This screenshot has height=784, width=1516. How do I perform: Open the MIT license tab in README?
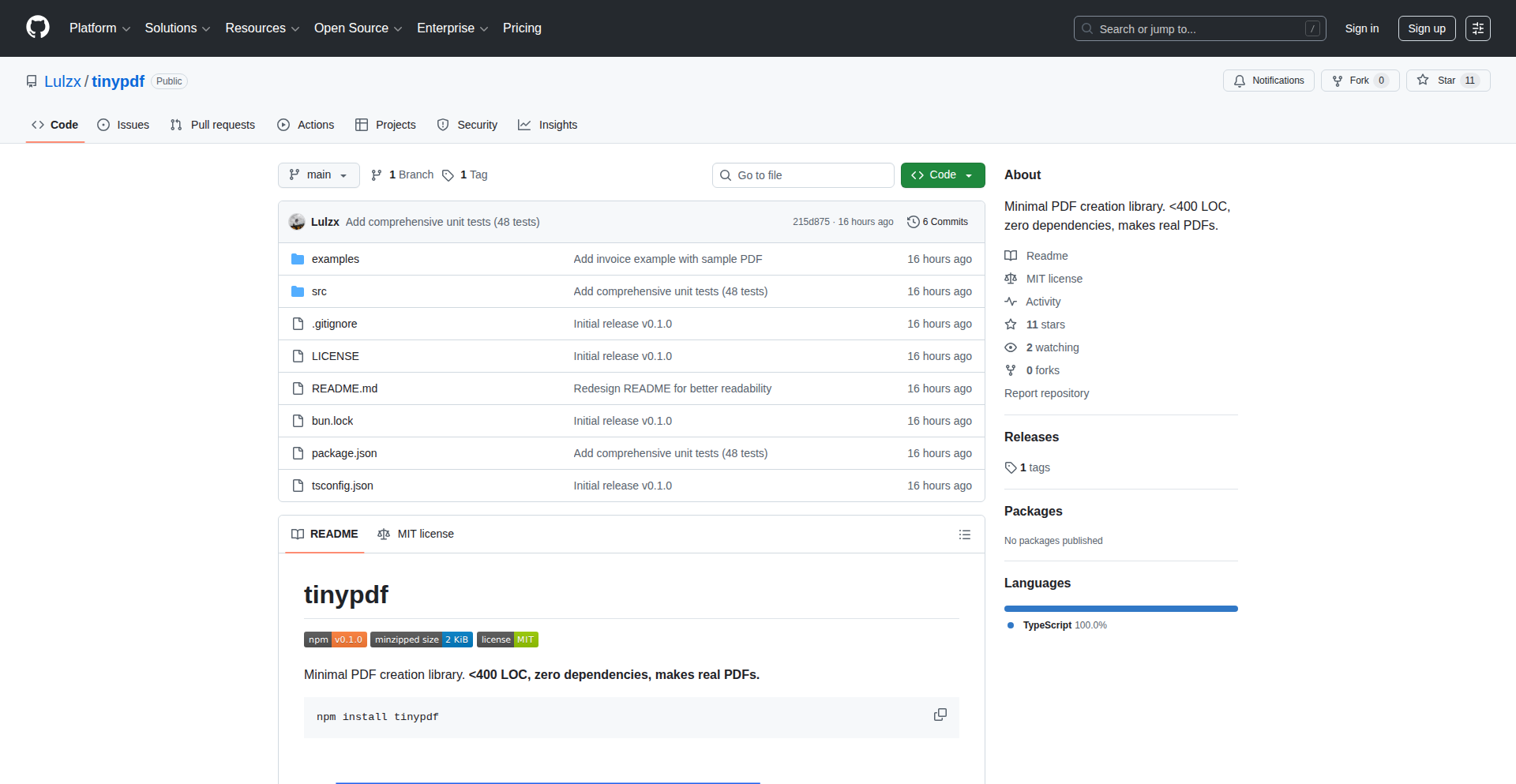416,535
